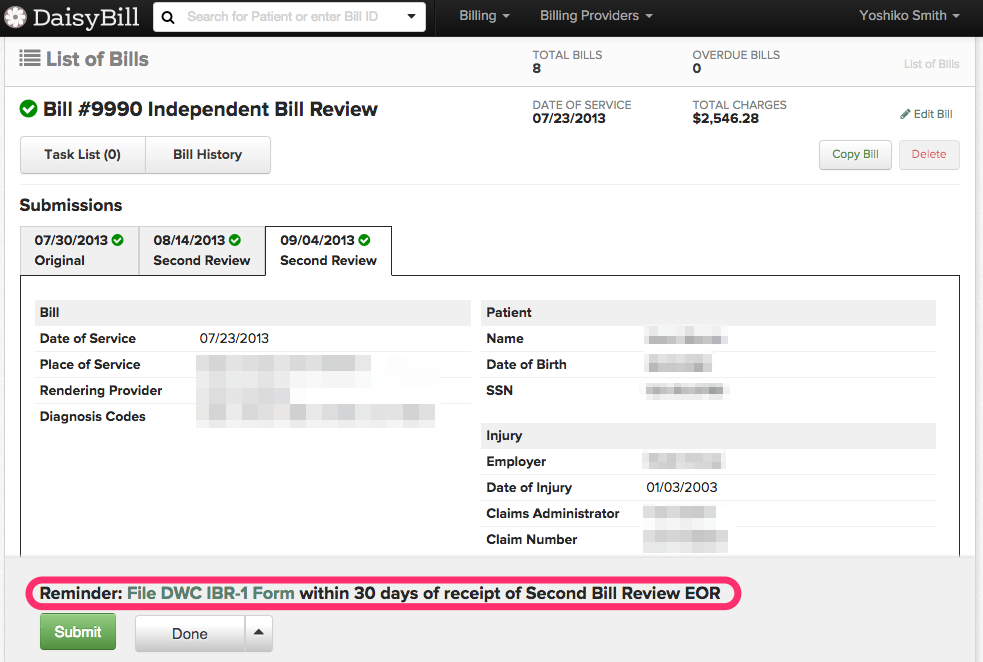The image size is (983, 662).
Task: Click the DaisyBill brand name
Action: click(86, 17)
